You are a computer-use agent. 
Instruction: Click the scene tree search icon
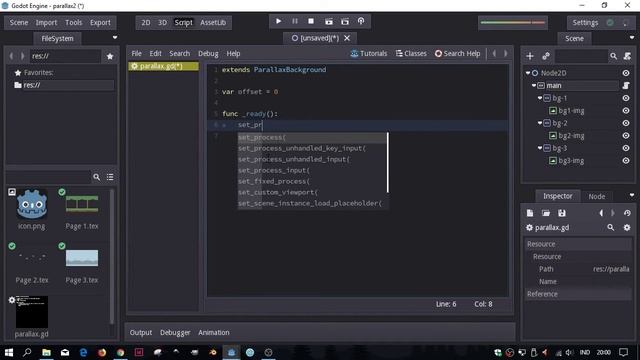click(x=613, y=56)
